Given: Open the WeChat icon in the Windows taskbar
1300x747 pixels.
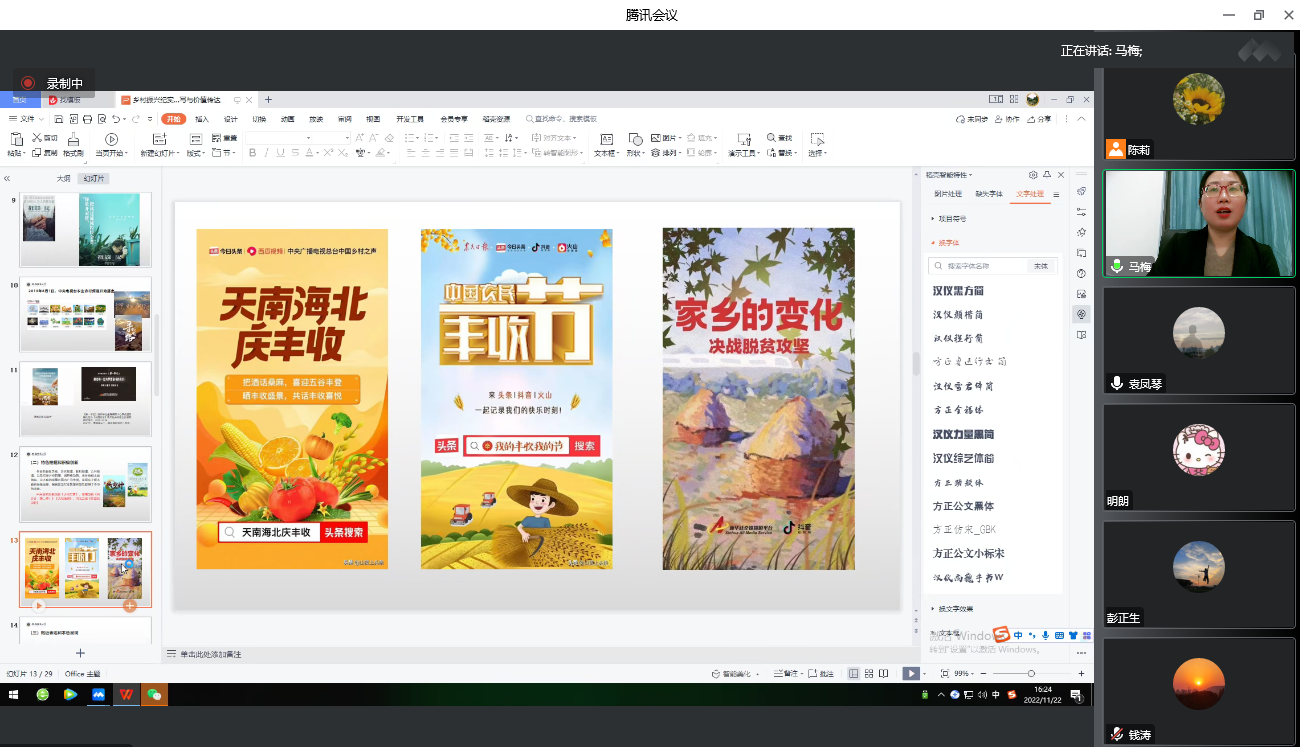Looking at the screenshot, I should click(154, 694).
